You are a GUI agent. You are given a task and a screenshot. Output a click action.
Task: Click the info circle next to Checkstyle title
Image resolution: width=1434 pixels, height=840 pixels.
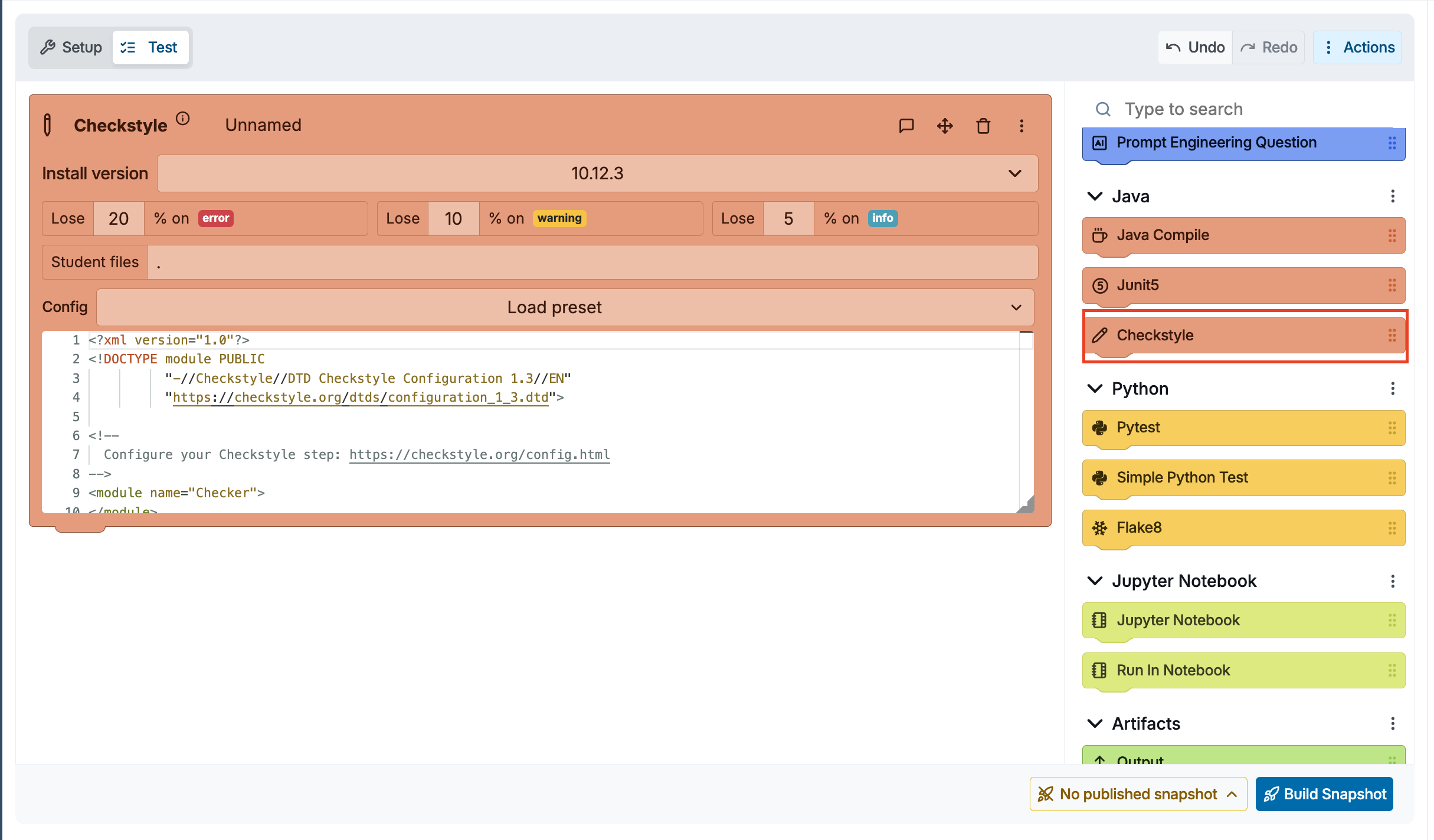[x=183, y=119]
